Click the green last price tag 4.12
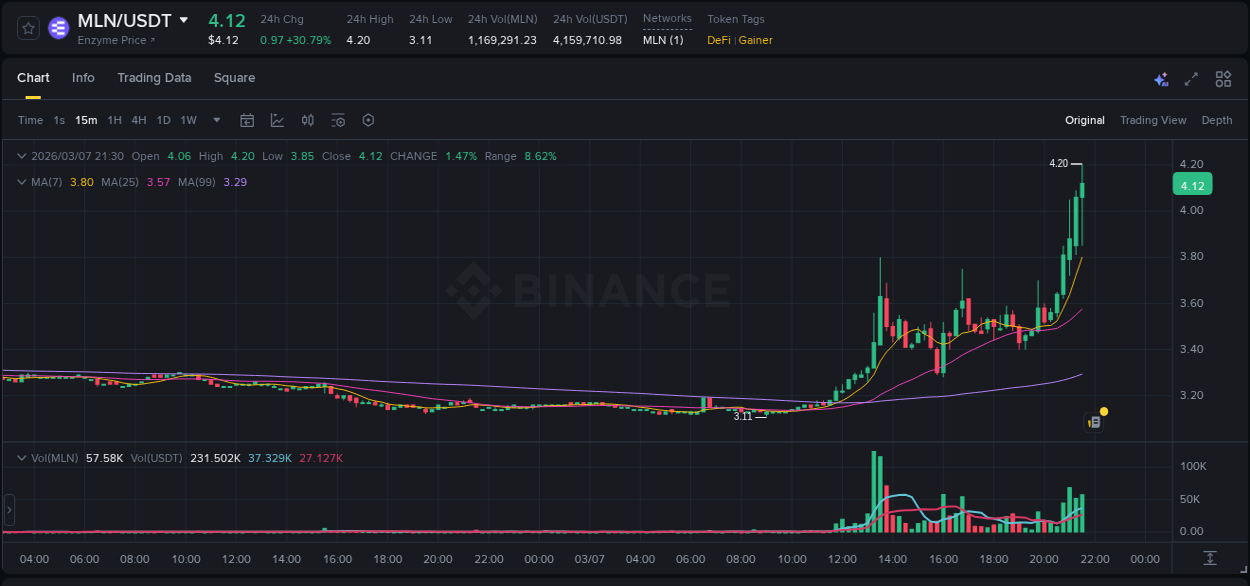Image resolution: width=1250 pixels, height=586 pixels. pos(1191,184)
